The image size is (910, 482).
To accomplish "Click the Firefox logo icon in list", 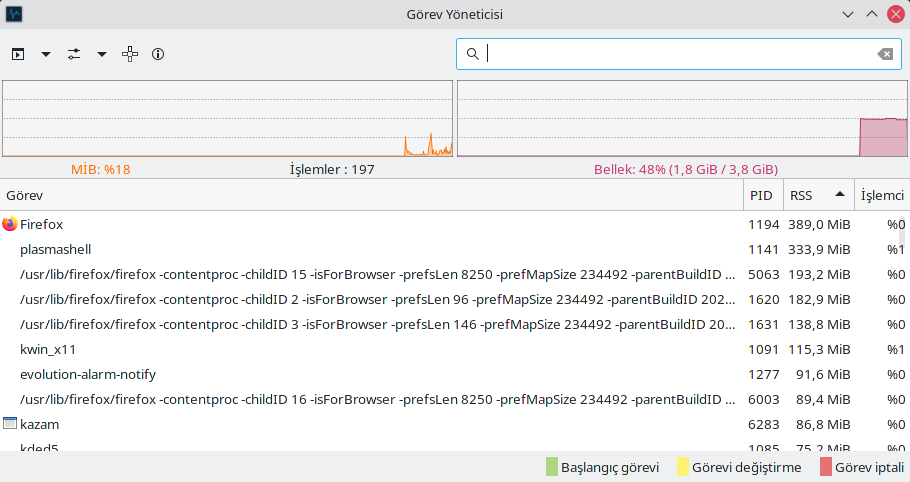I will tap(10, 223).
